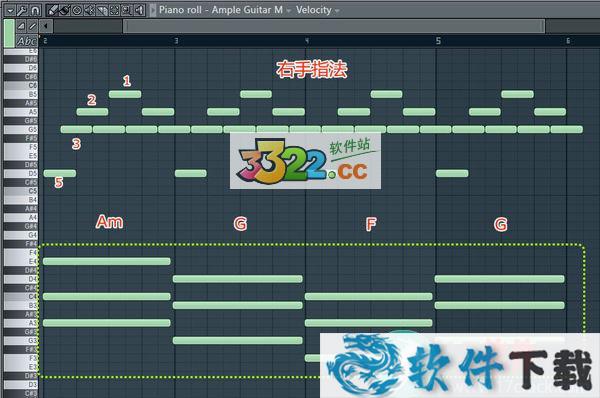Click the horizontal scrollbar thumb
This screenshot has height=398, width=600.
[334, 26]
